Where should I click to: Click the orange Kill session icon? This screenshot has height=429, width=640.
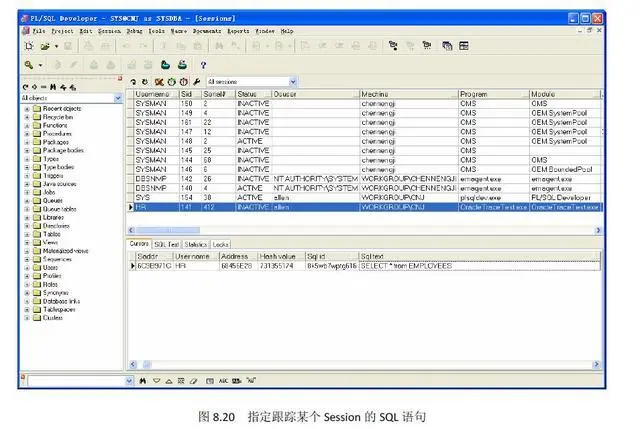click(159, 82)
